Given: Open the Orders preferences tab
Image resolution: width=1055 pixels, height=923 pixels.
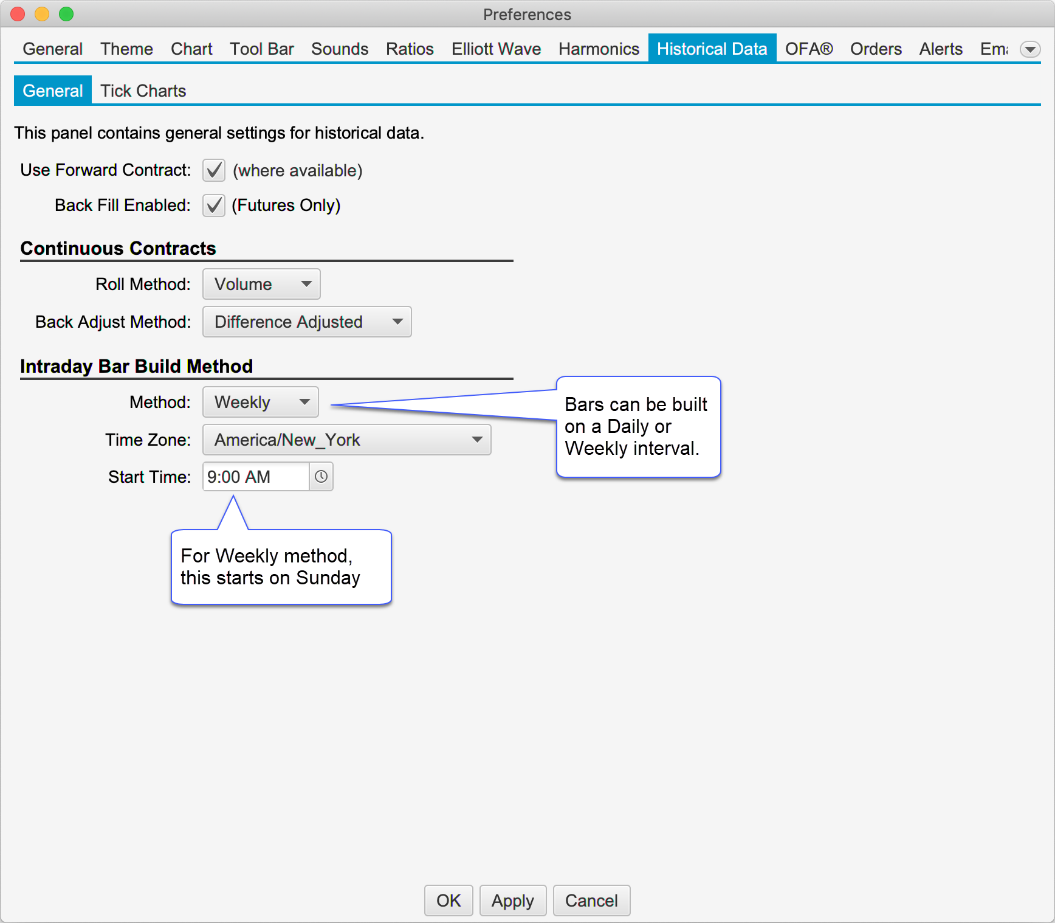Looking at the screenshot, I should 876,49.
